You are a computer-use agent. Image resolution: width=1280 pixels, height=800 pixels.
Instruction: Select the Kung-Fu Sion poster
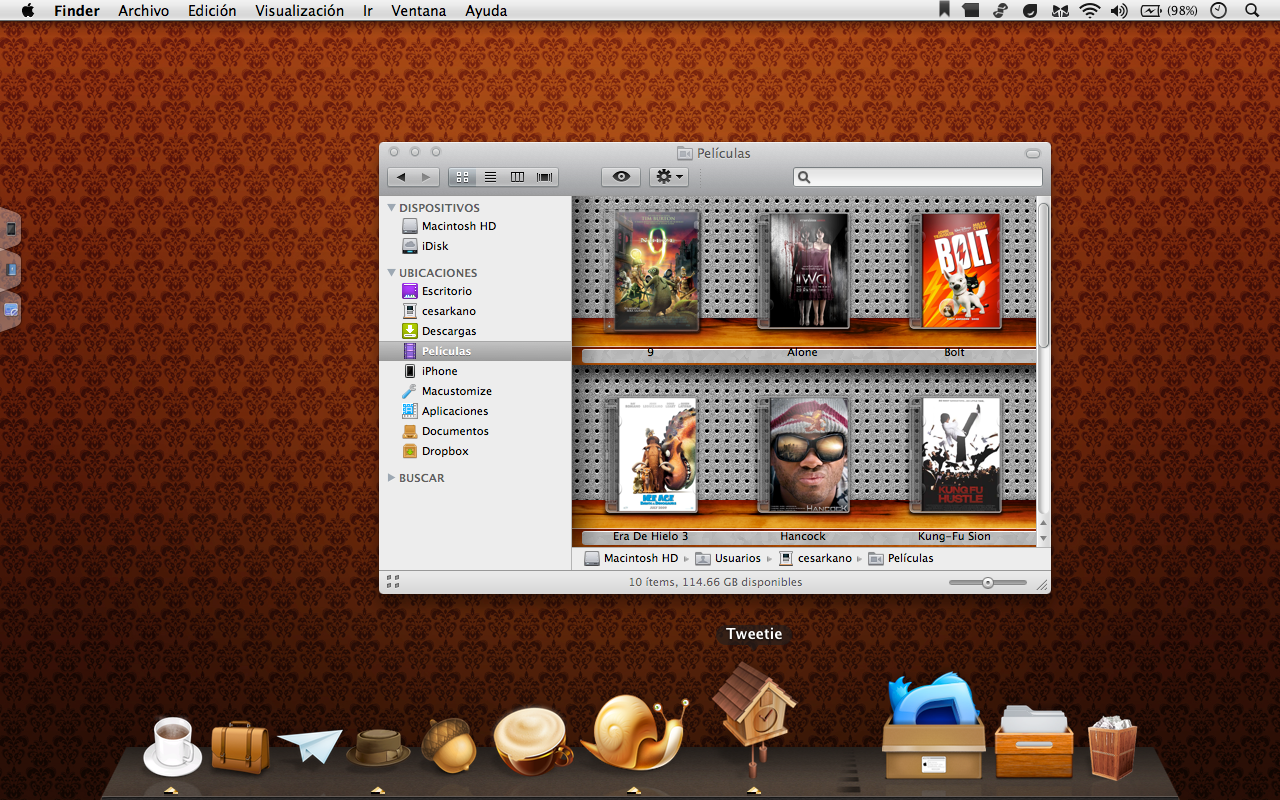[955, 455]
